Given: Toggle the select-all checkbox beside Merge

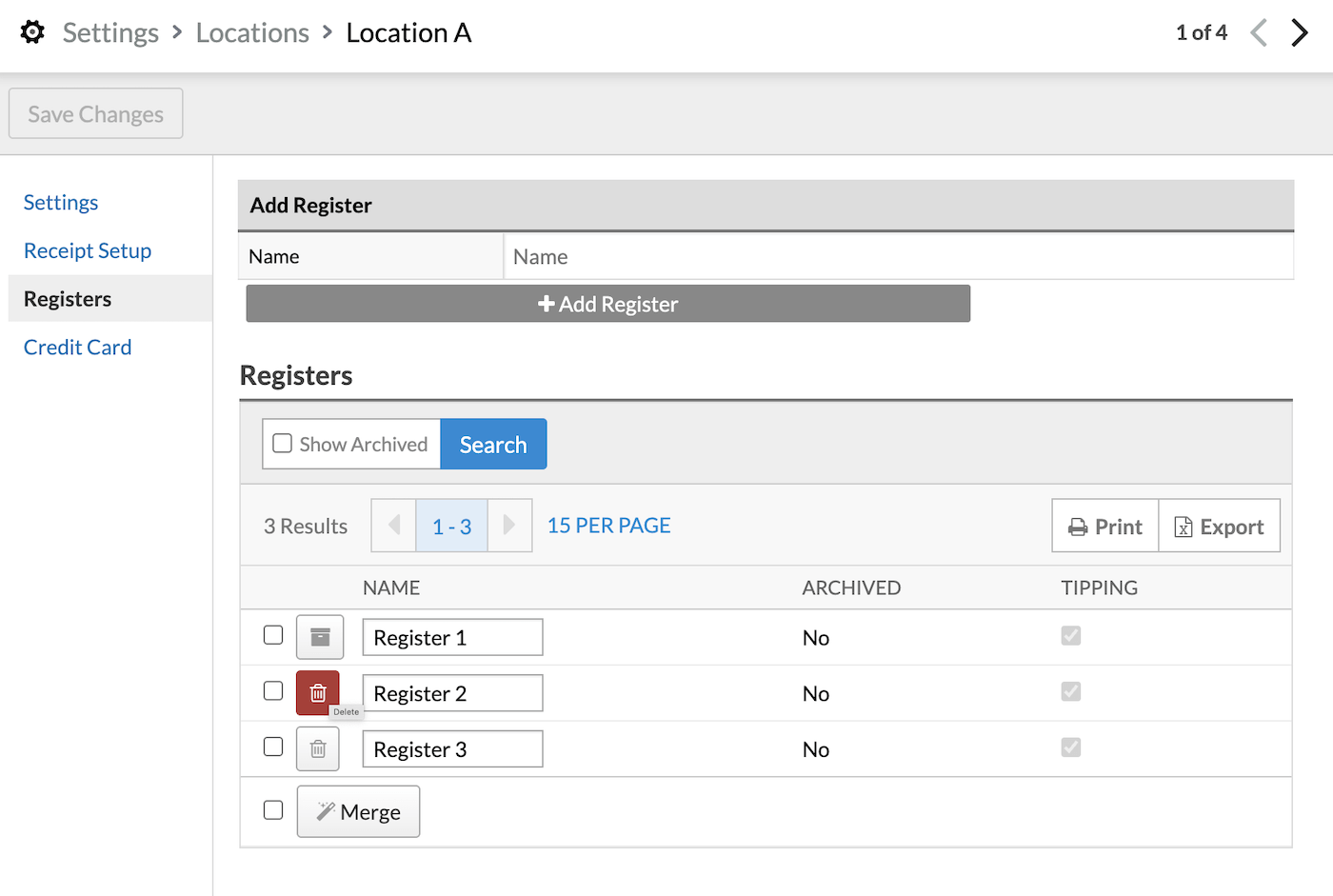Looking at the screenshot, I should click(x=273, y=810).
